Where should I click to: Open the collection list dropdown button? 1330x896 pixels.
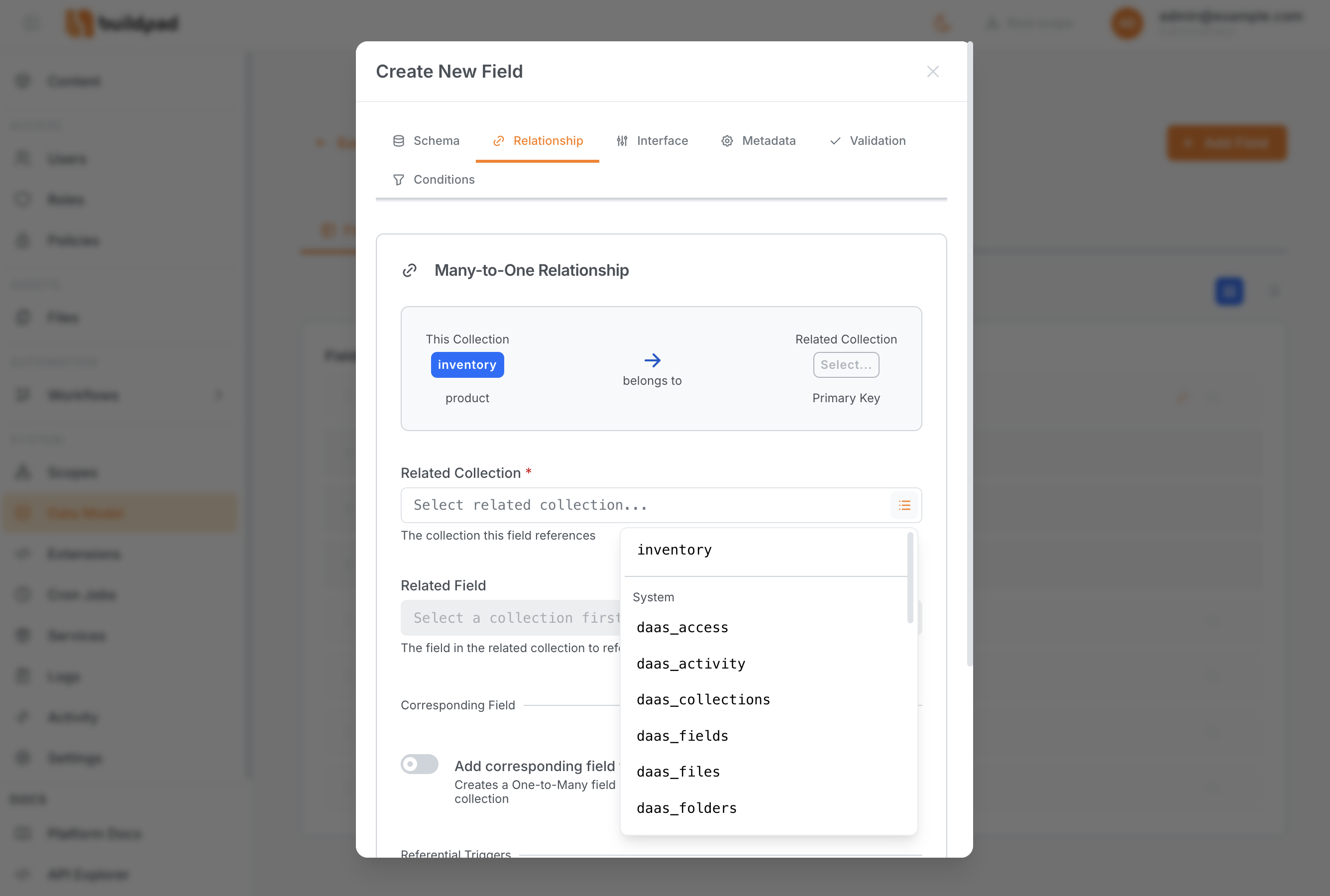pyautogui.click(x=904, y=505)
